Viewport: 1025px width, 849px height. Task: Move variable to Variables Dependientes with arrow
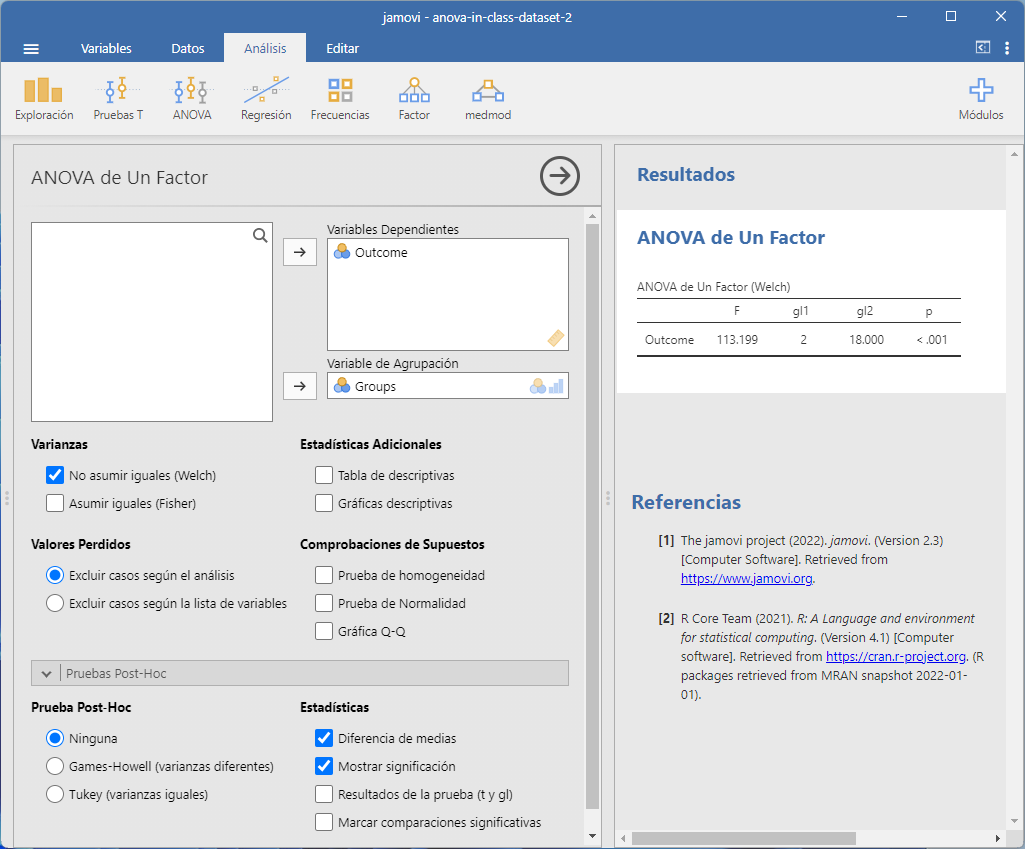pos(300,253)
